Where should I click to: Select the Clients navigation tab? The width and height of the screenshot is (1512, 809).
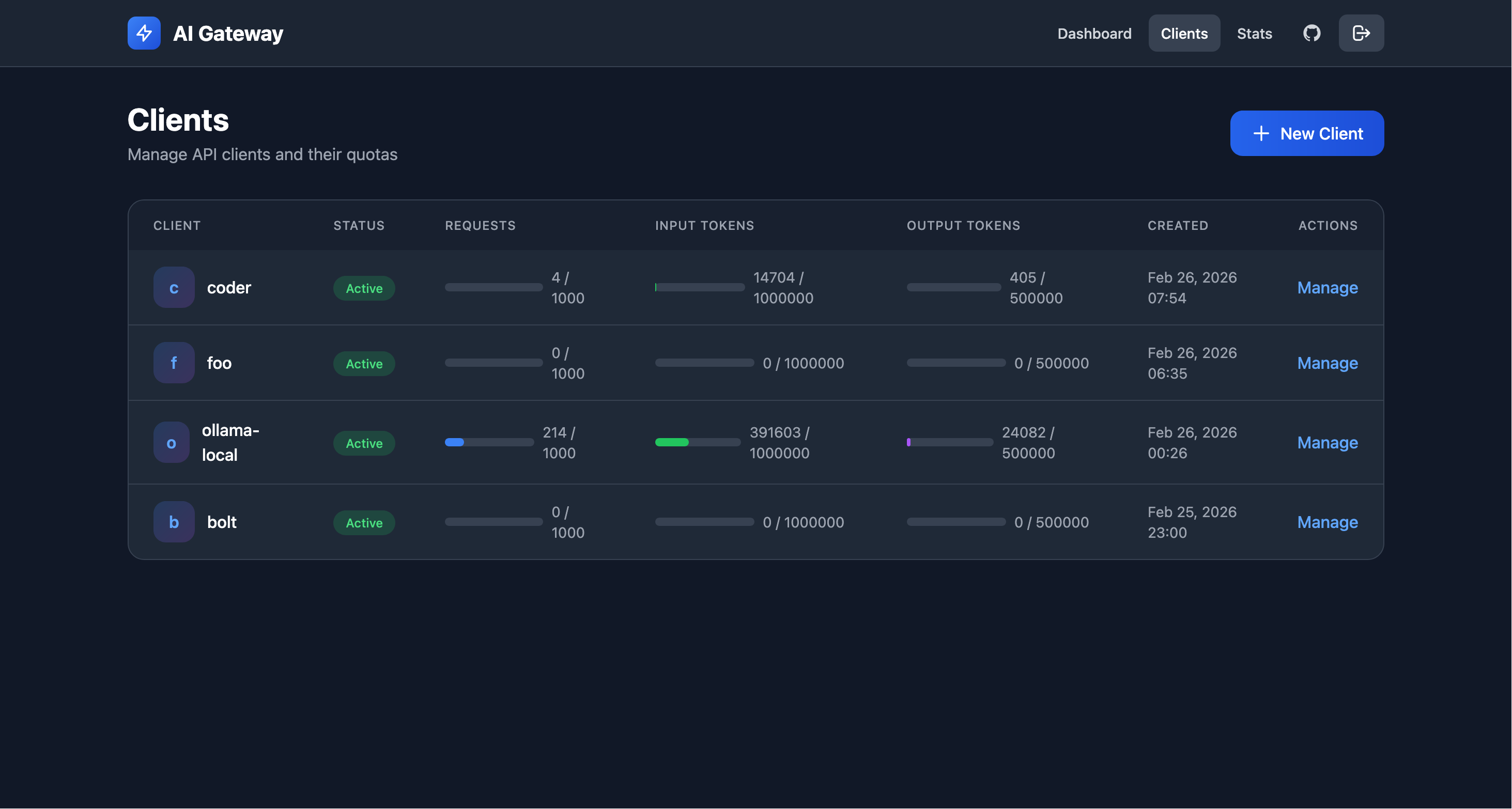[x=1184, y=34]
